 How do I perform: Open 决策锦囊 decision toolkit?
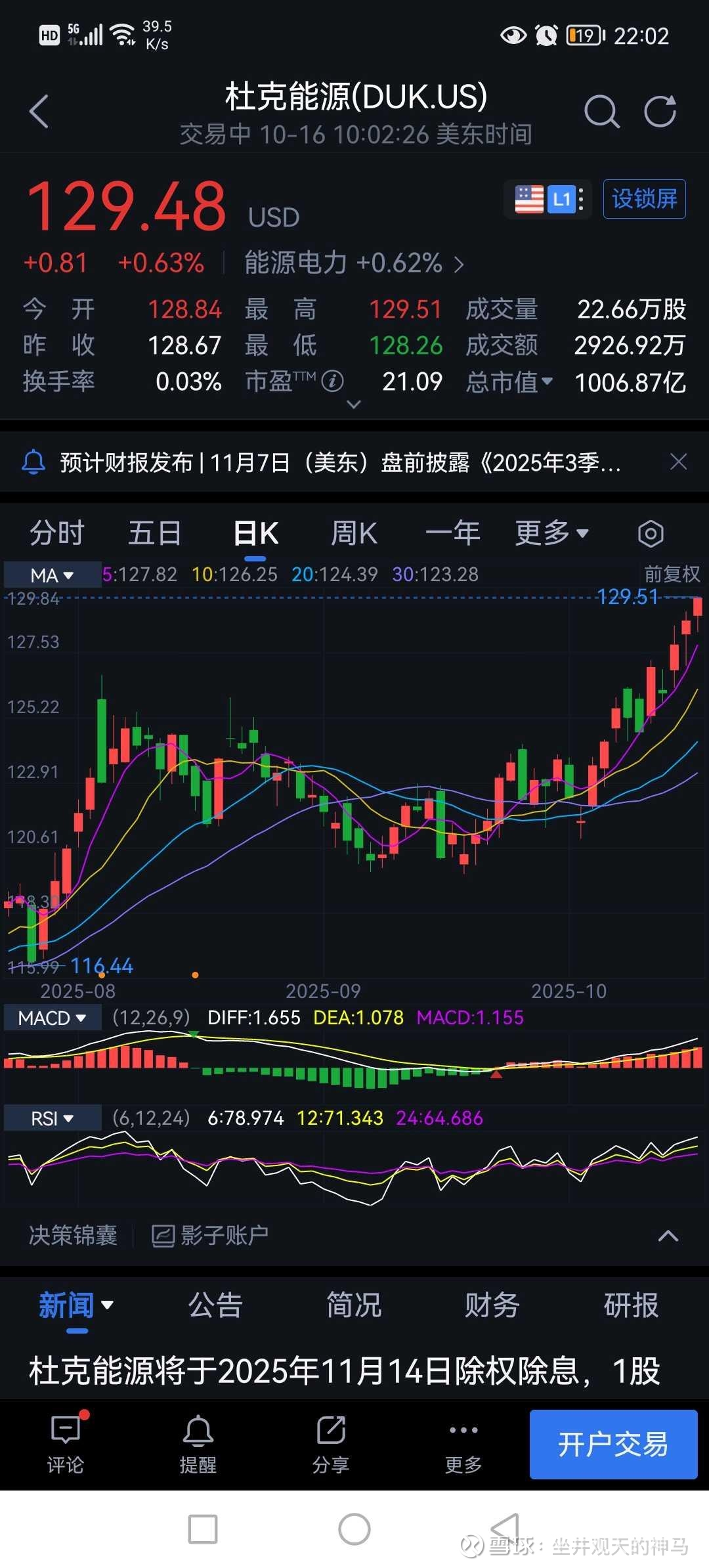(x=73, y=1236)
